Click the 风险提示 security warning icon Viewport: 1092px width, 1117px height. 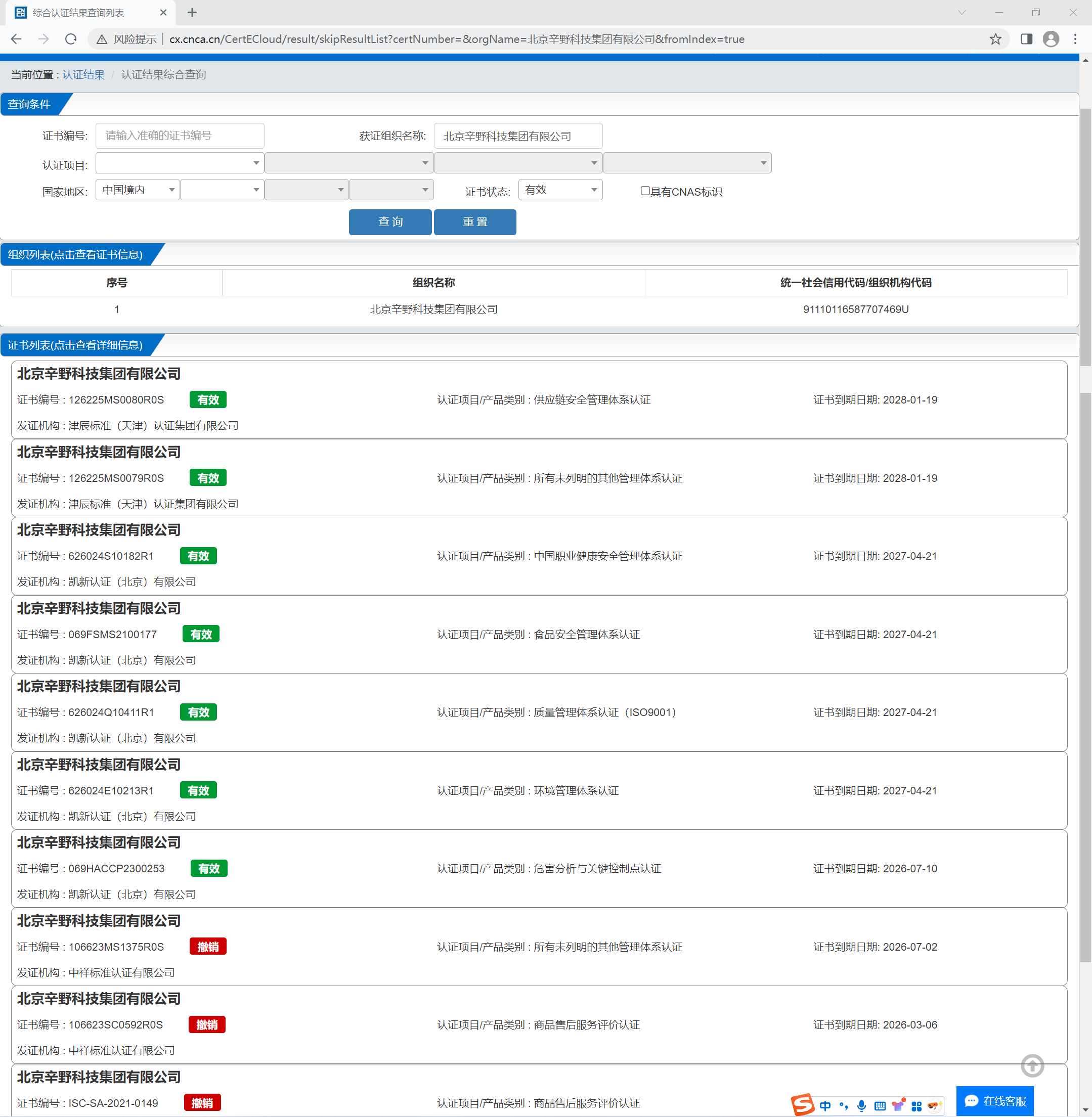tap(102, 39)
